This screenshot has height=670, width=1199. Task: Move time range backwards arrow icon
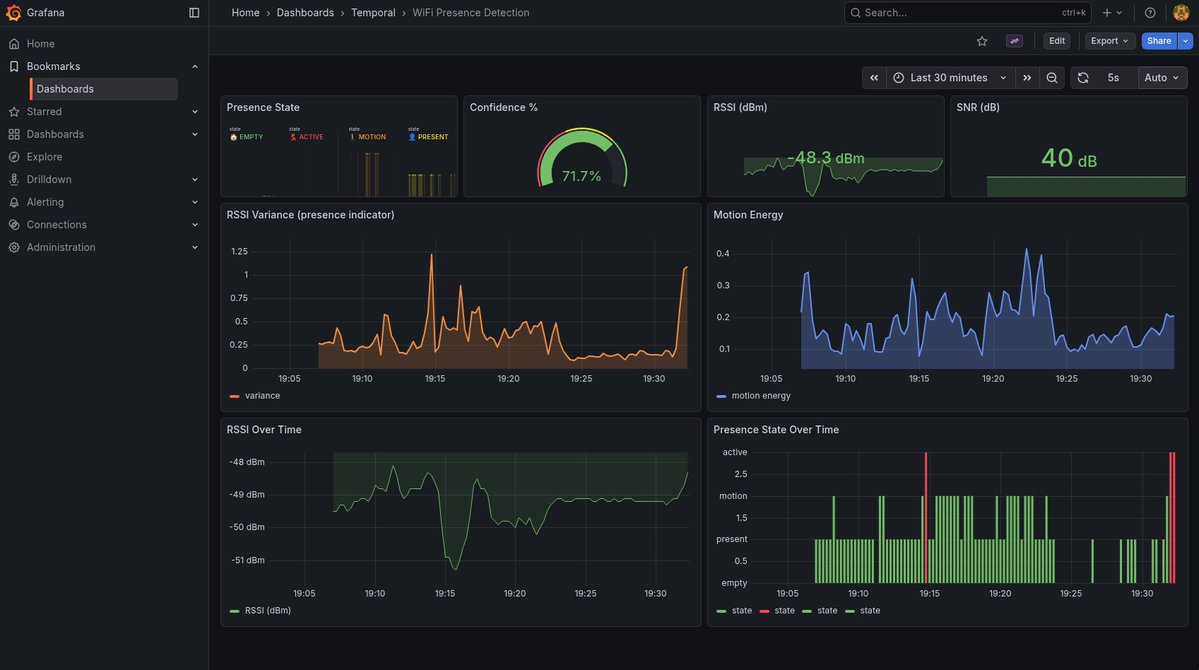coord(874,78)
